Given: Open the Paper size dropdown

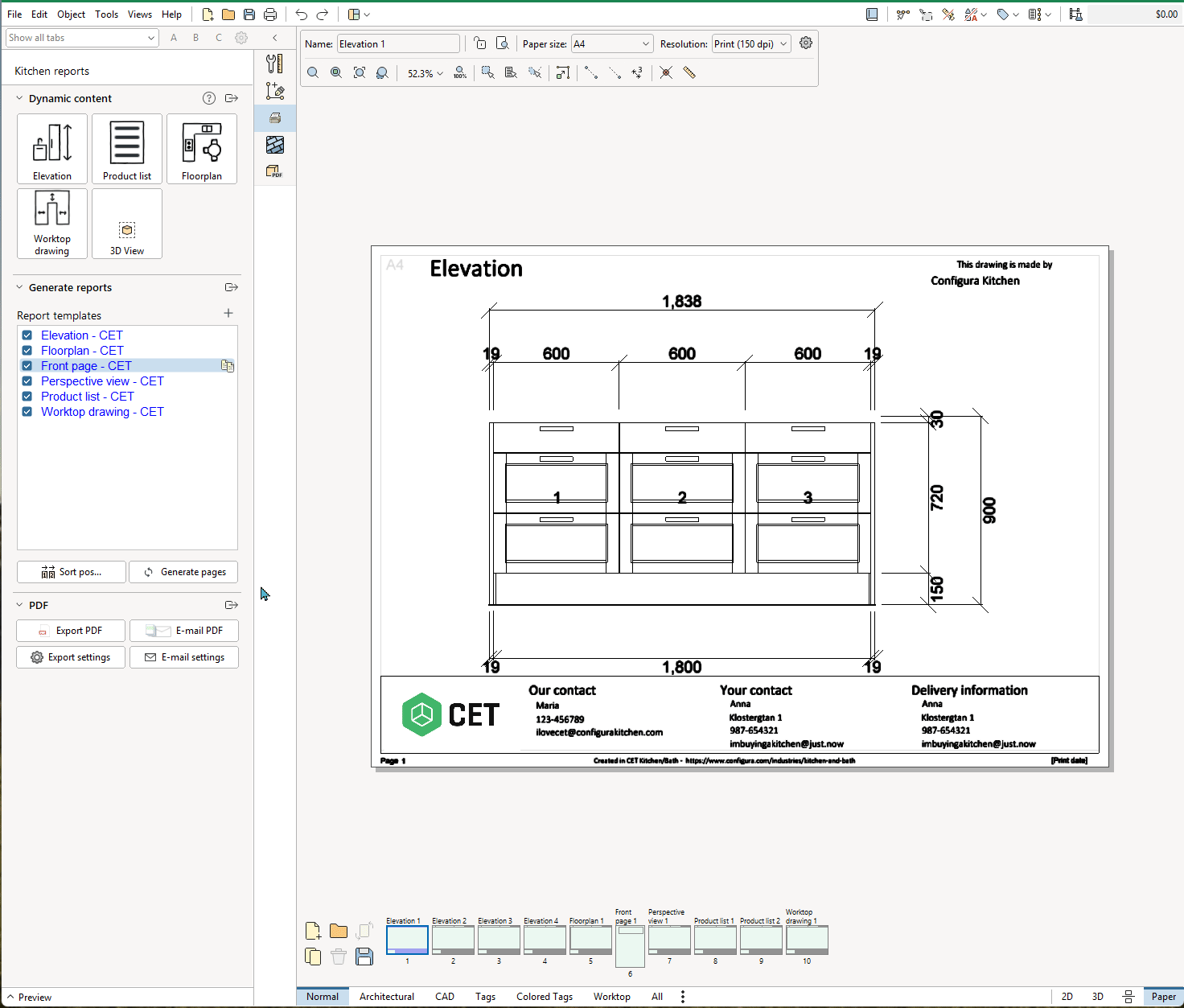Looking at the screenshot, I should coord(611,44).
